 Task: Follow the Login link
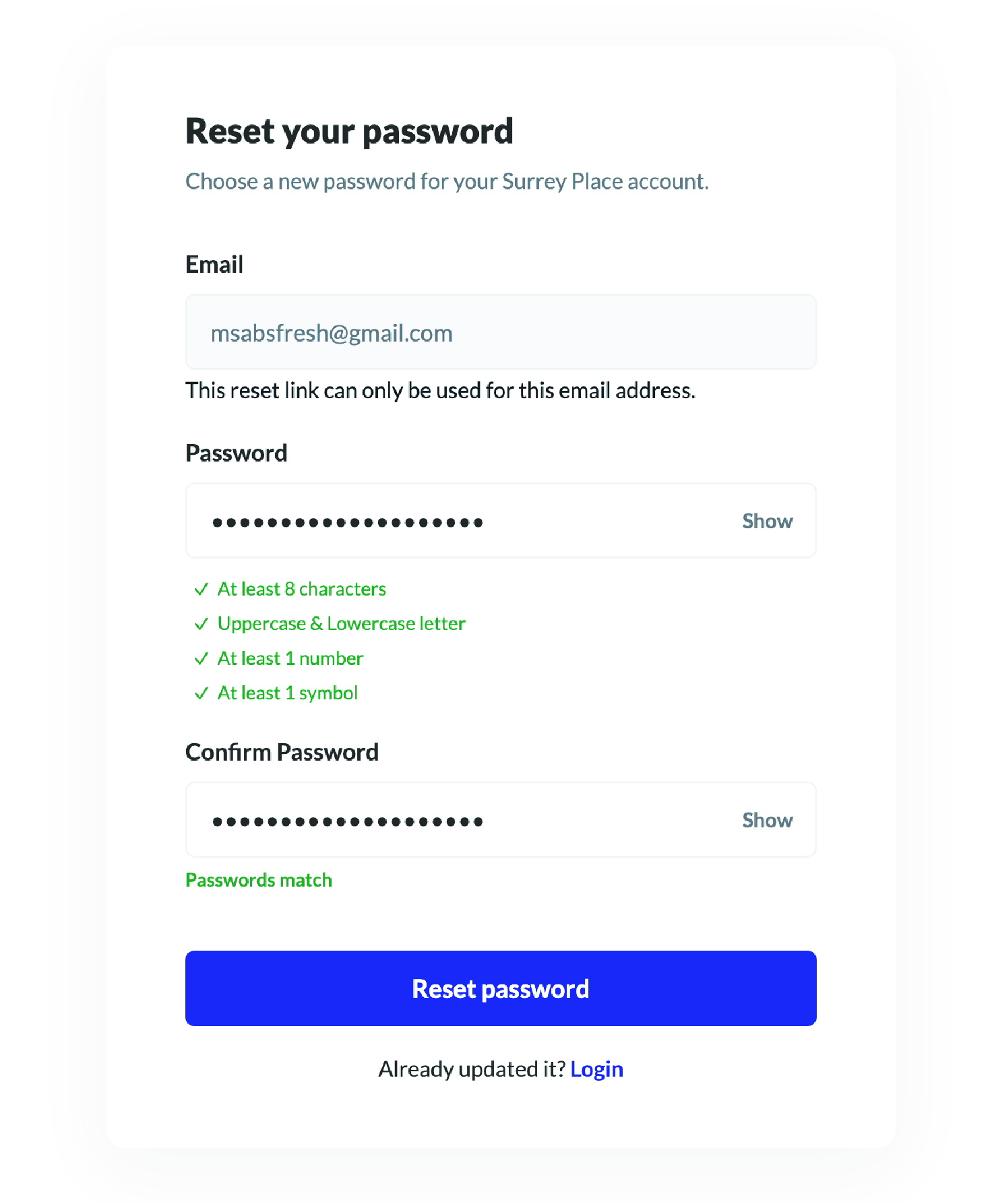pos(596,1069)
